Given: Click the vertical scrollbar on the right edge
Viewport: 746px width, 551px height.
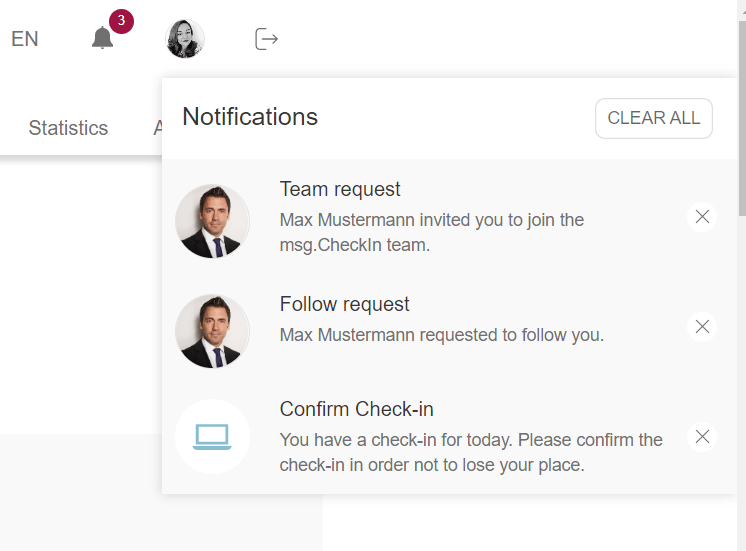Looking at the screenshot, I should [x=741, y=150].
